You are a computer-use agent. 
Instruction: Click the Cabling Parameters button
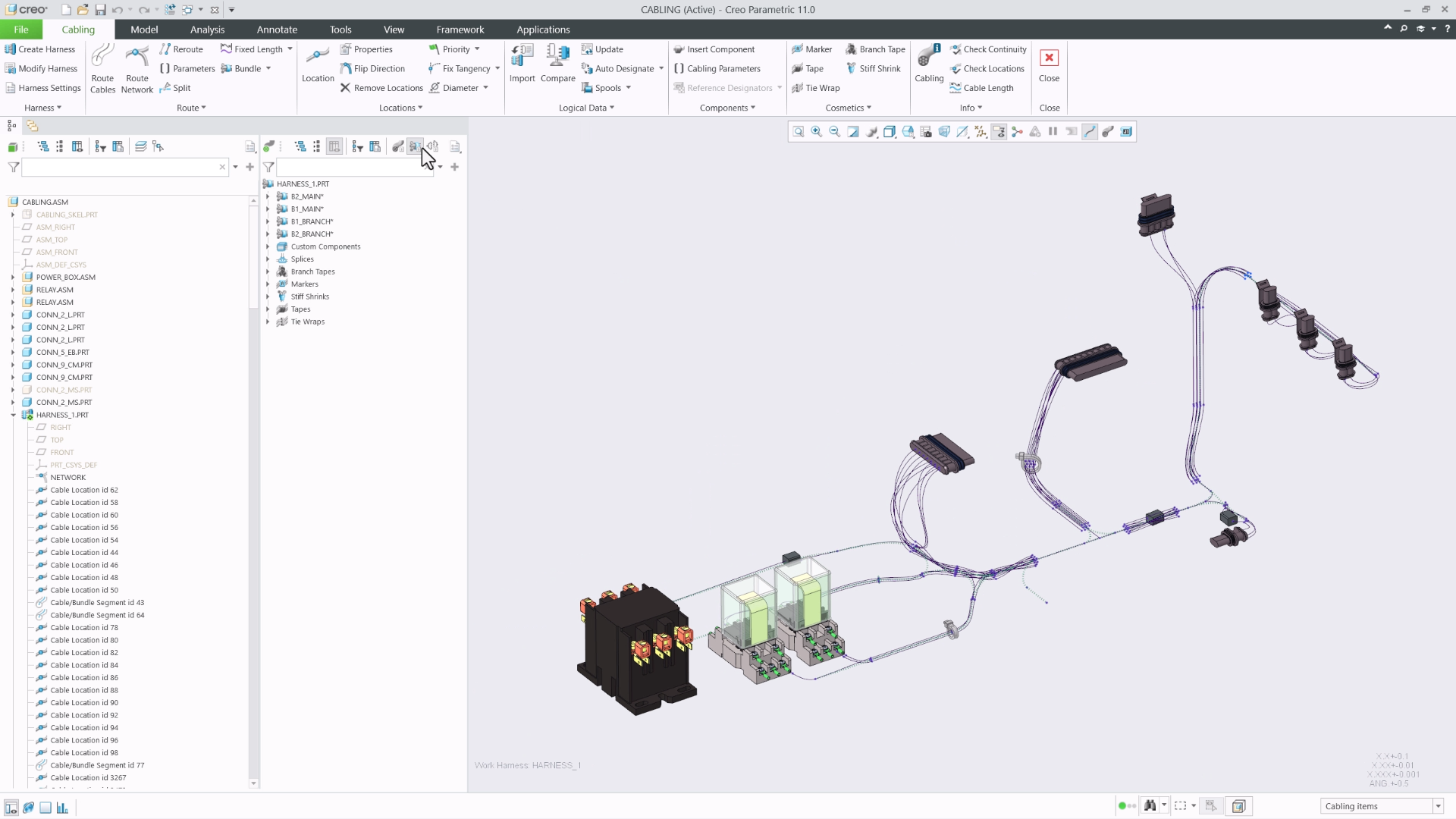click(x=717, y=68)
